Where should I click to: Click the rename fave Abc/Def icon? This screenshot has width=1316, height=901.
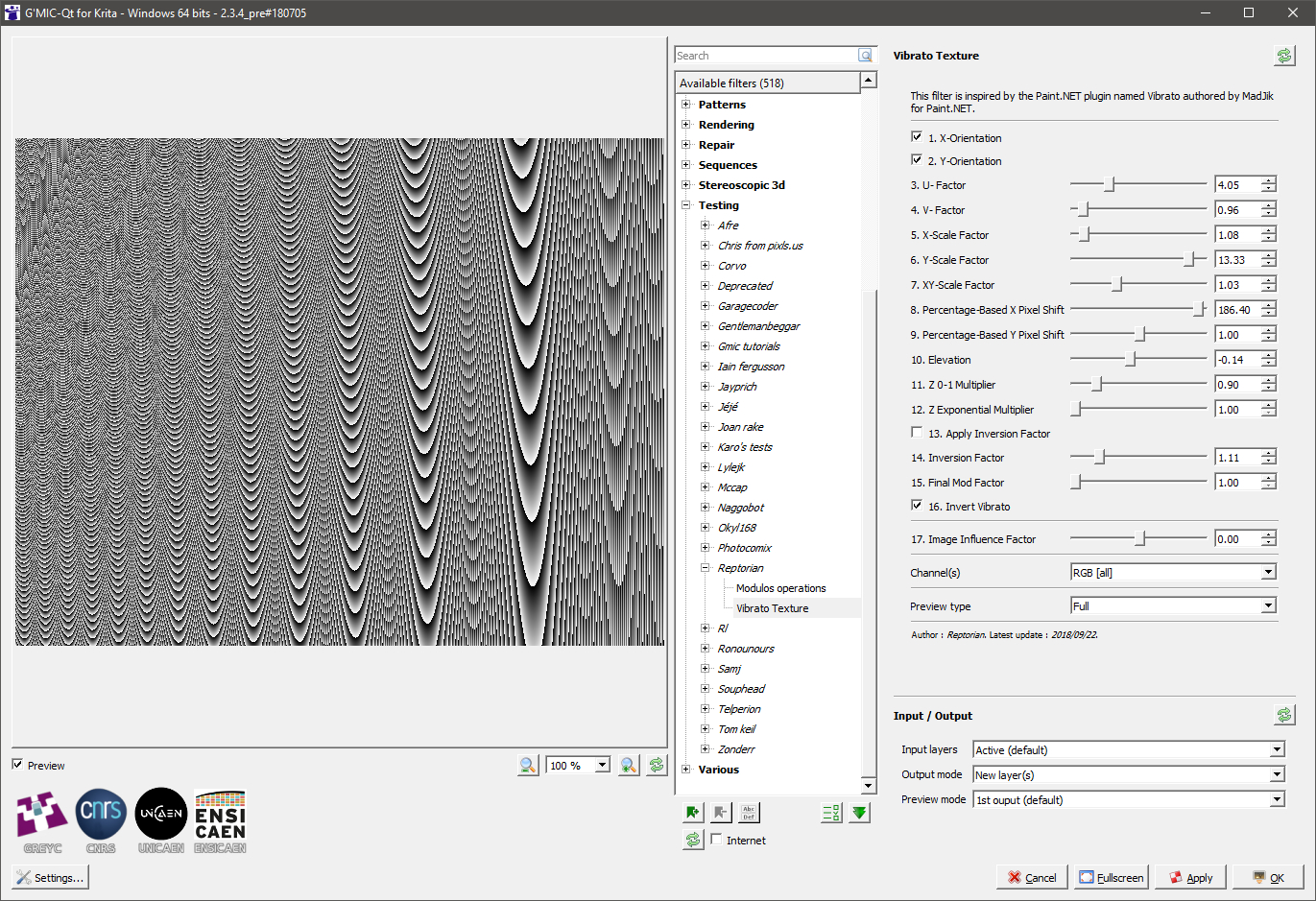click(749, 813)
